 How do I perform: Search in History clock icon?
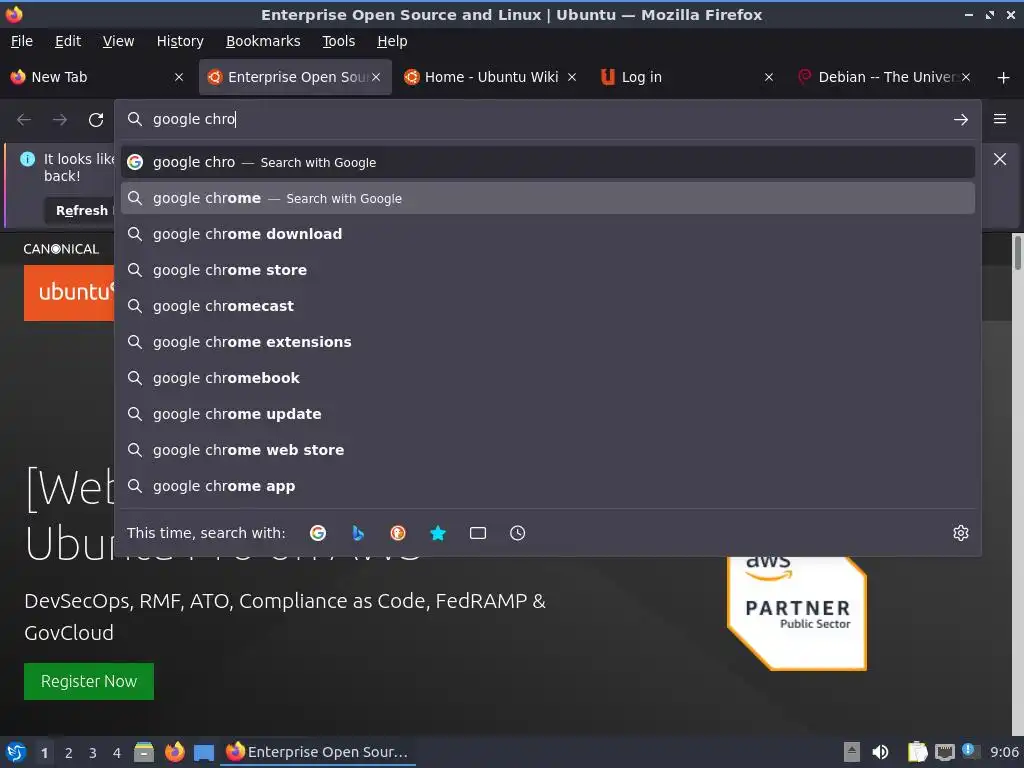point(517,533)
